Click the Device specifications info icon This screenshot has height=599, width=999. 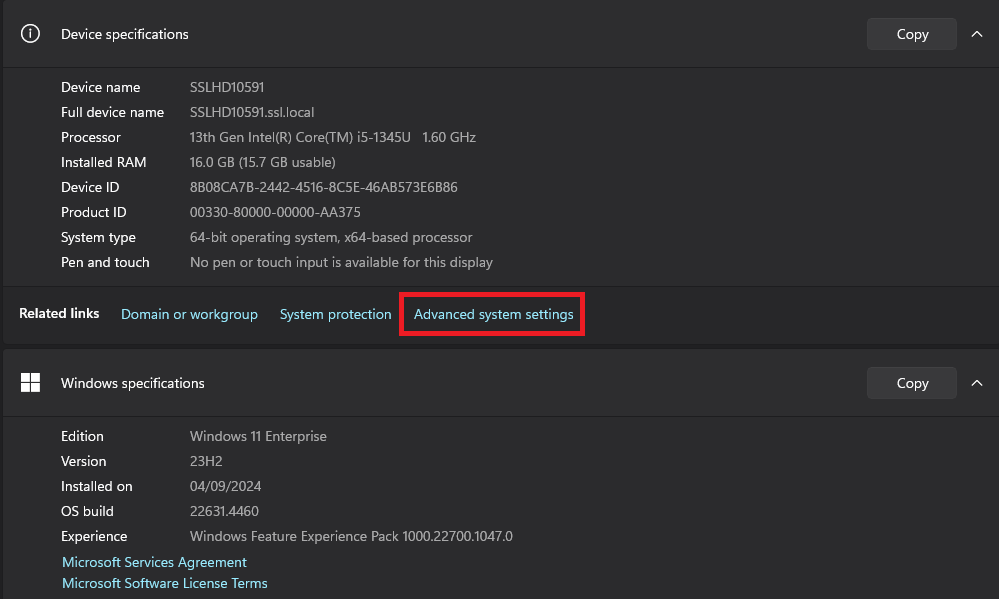click(30, 34)
